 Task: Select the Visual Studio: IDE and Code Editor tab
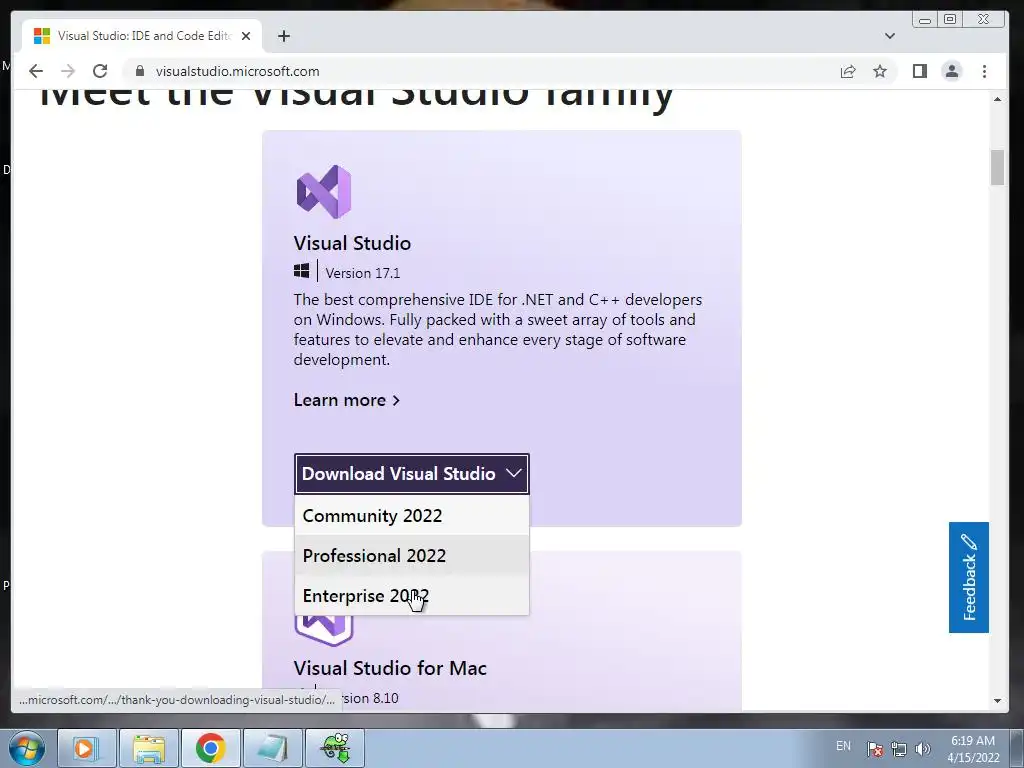(142, 36)
